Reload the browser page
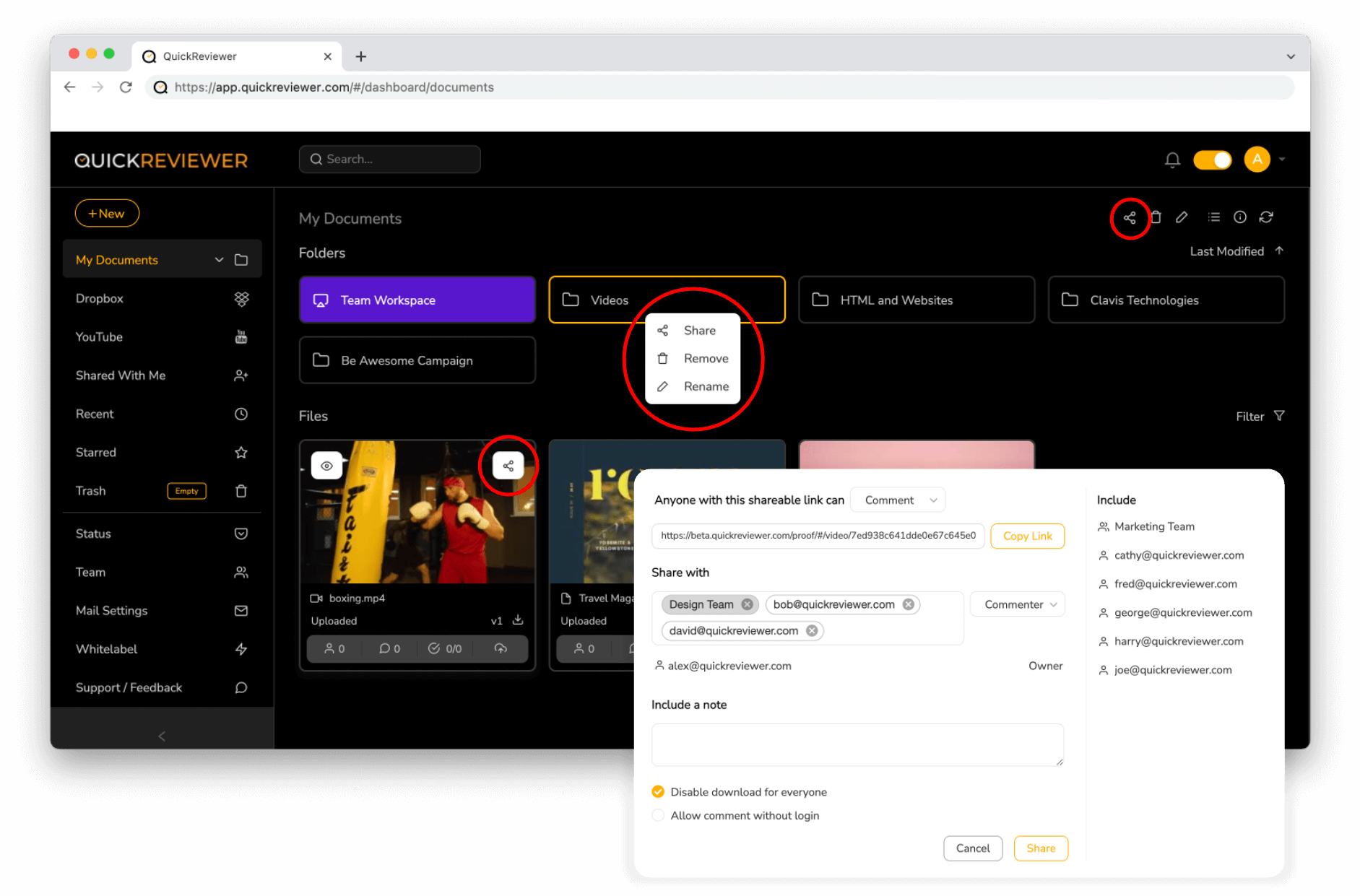The image size is (1360, 896). coord(126,87)
